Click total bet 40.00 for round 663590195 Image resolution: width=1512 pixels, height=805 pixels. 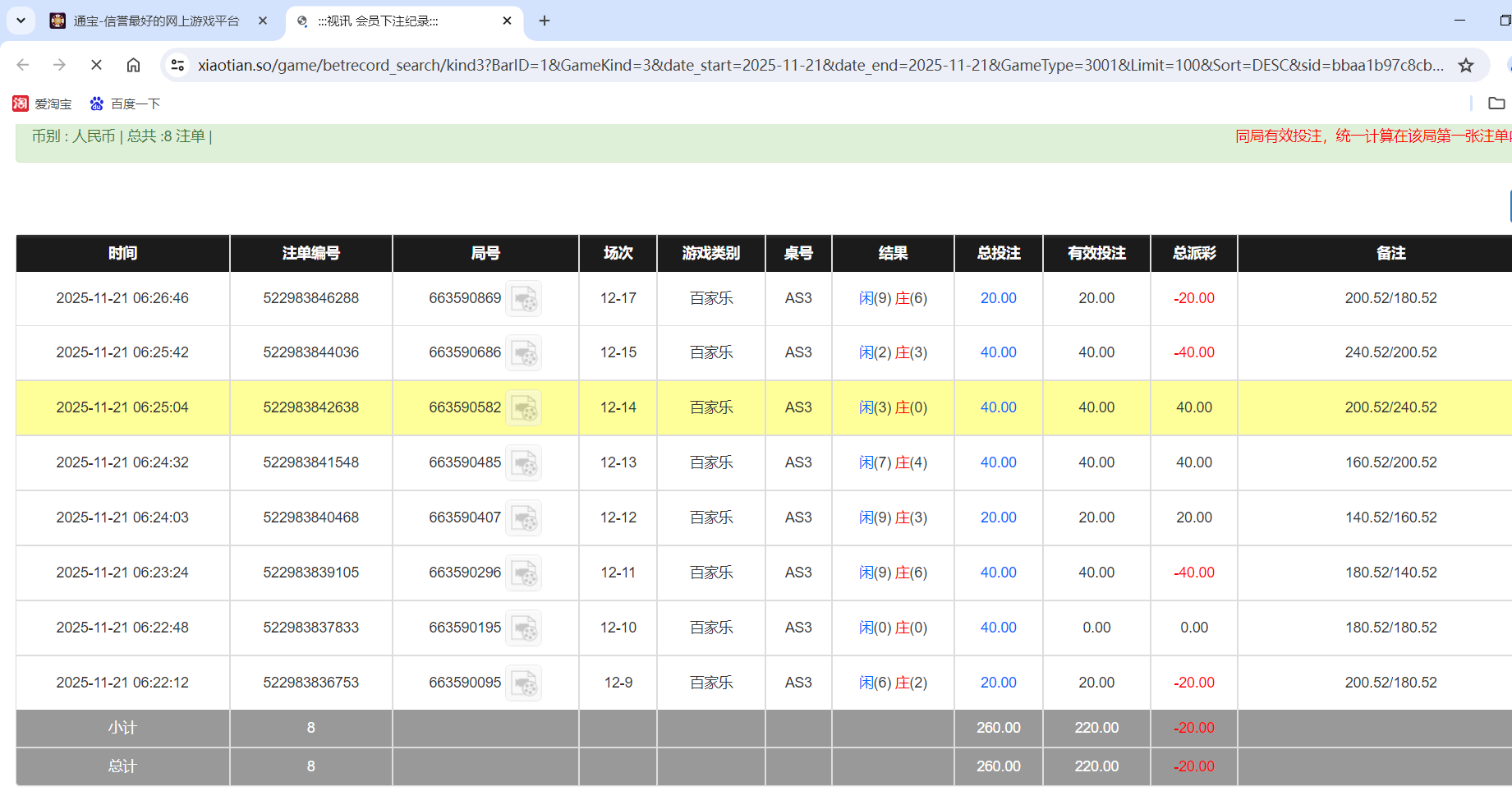point(998,628)
